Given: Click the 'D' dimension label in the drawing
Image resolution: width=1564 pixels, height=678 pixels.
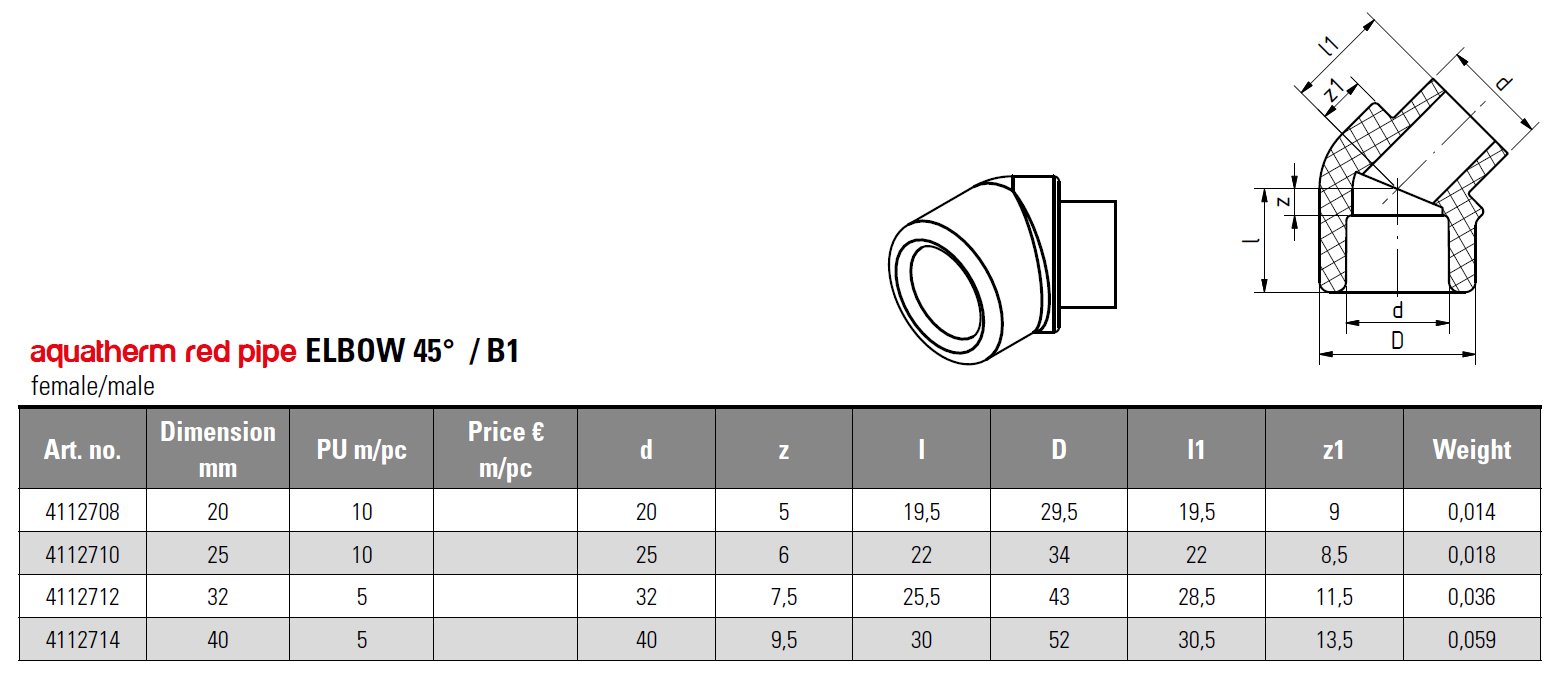Looking at the screenshot, I should click(x=1397, y=341).
